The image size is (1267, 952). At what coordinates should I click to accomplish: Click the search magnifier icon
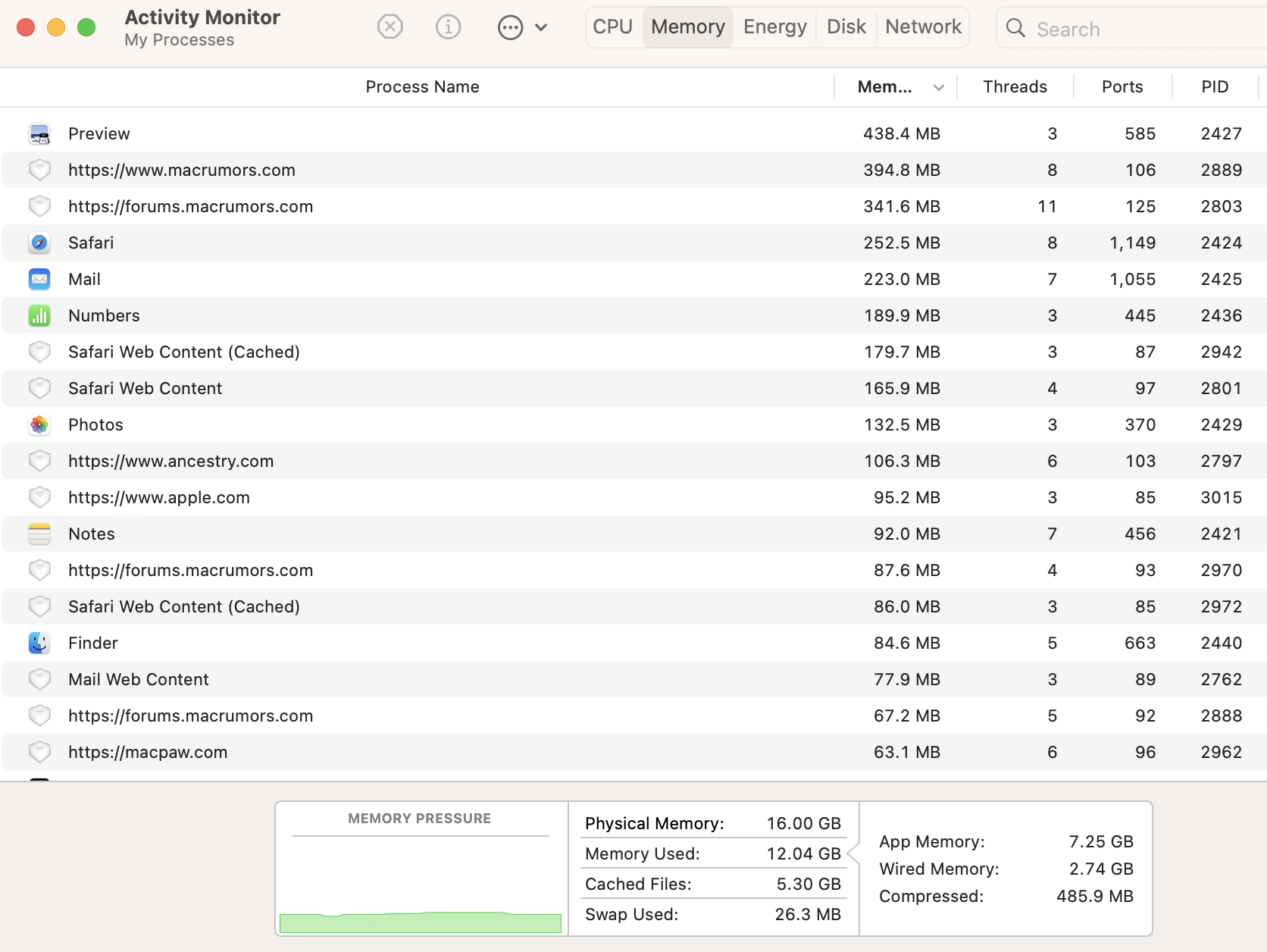pos(1015,28)
